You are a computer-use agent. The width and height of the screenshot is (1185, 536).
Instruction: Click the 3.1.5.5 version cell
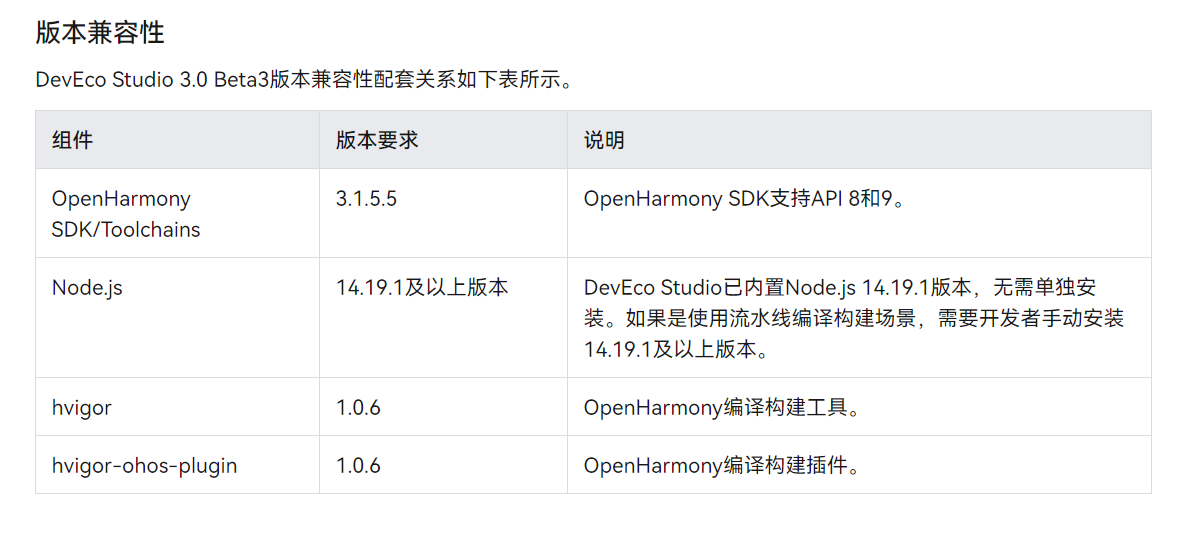366,199
